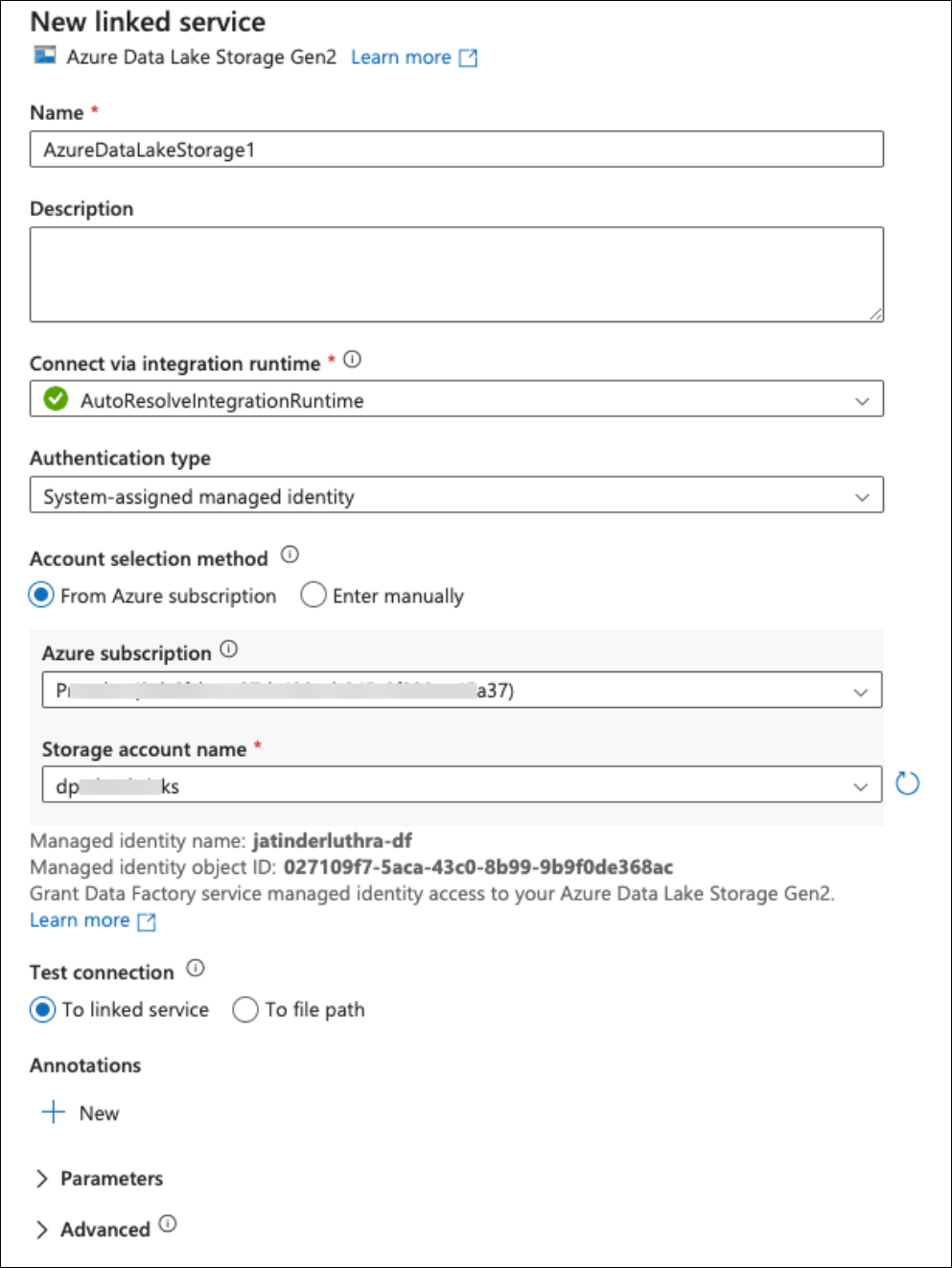Click info icon beside Azure subscription label
Screen dimensions: 952x1268
tap(228, 649)
